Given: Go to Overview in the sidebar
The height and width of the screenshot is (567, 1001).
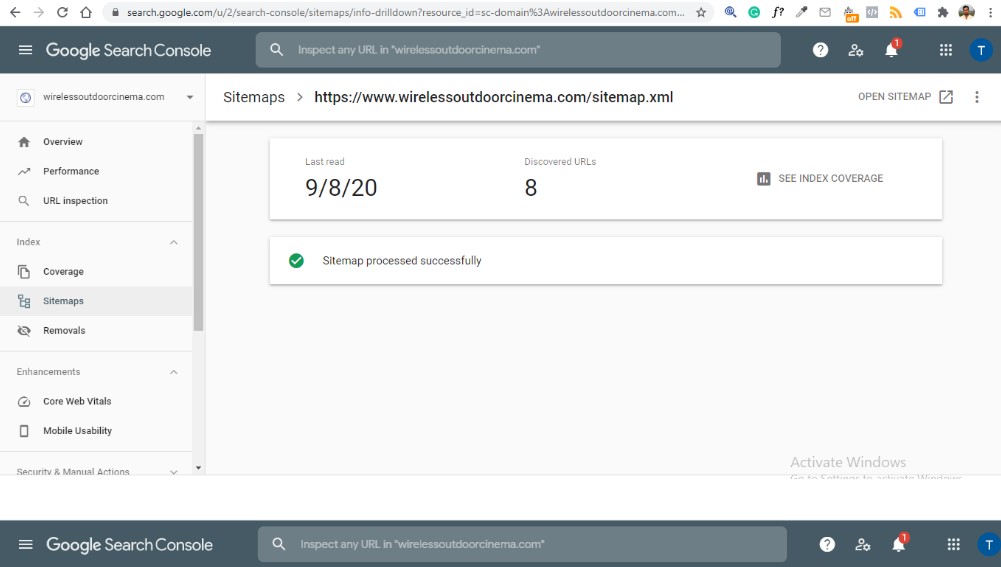Looking at the screenshot, I should pyautogui.click(x=62, y=142).
